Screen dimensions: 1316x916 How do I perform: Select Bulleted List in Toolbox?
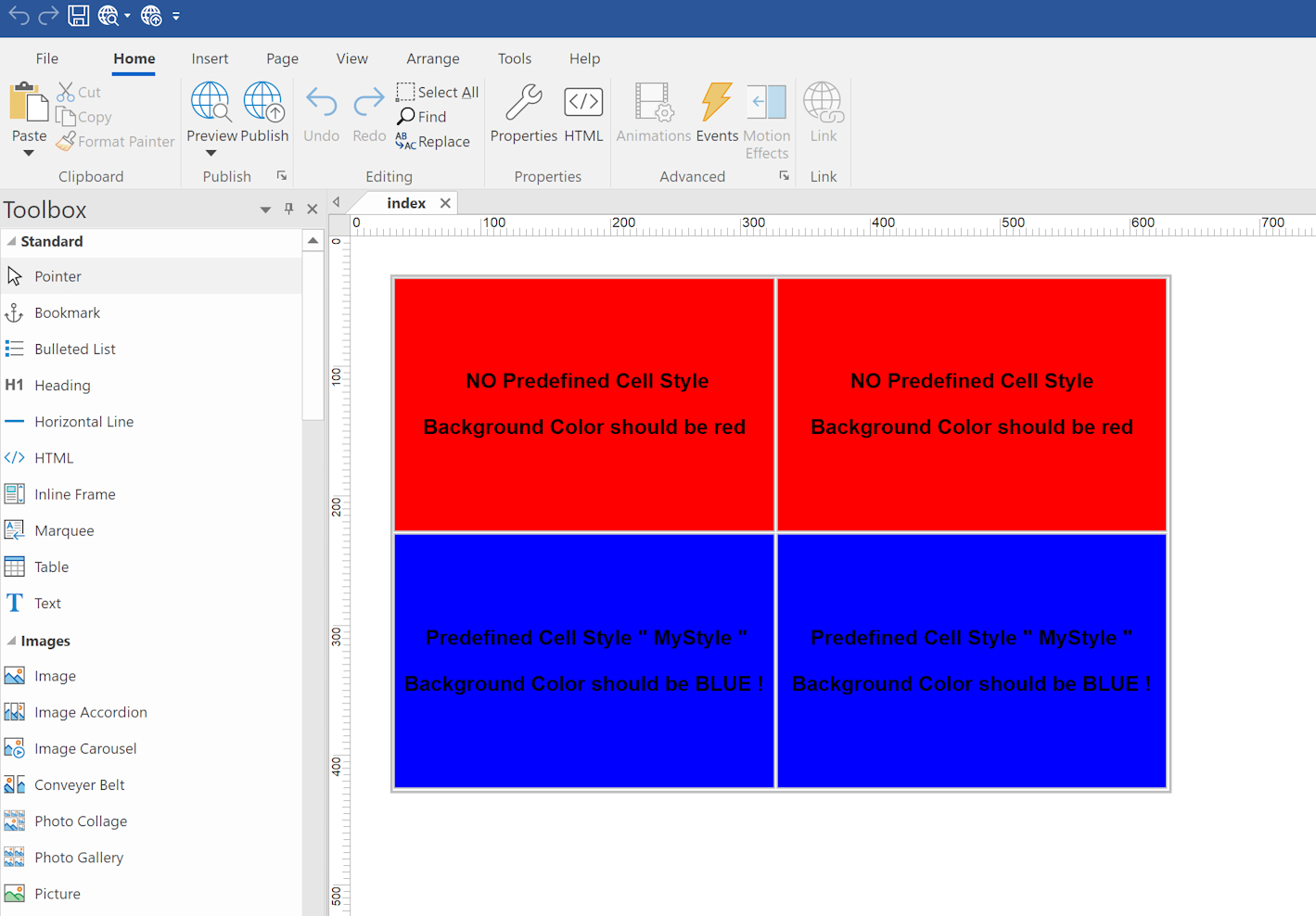[151, 349]
